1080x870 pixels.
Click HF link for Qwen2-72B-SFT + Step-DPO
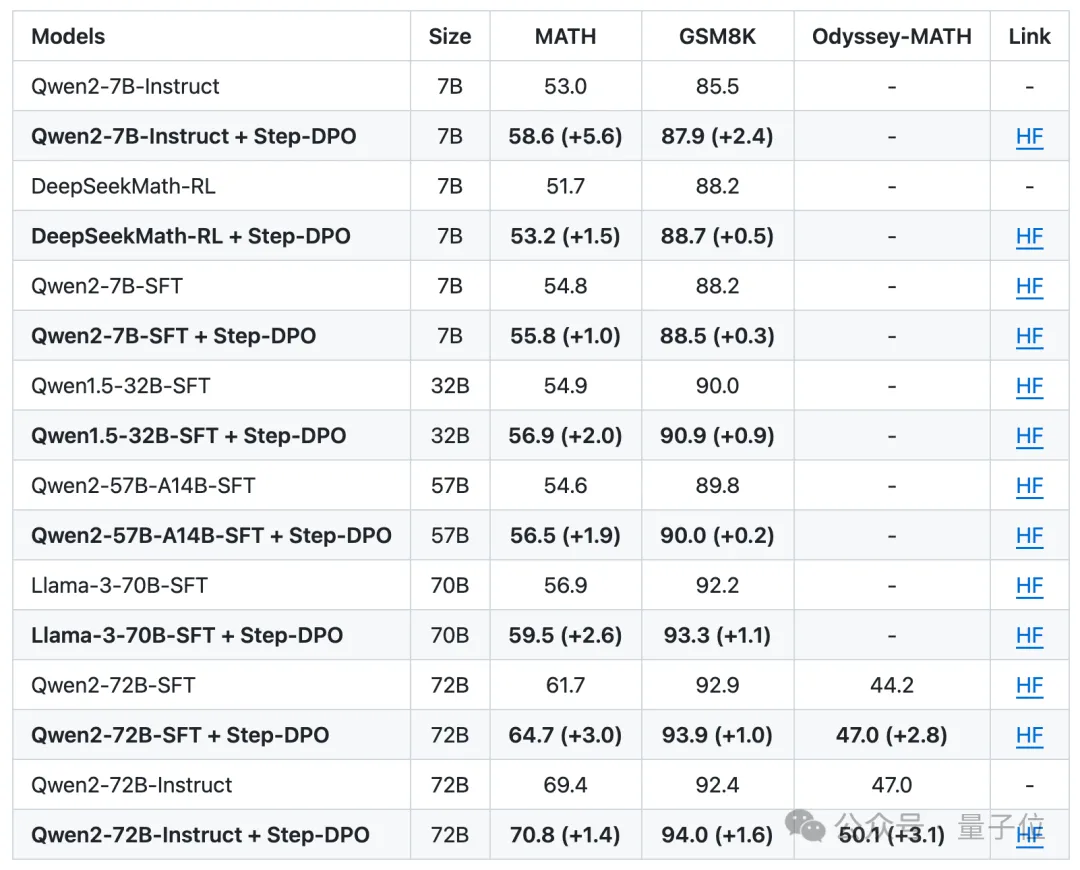click(1029, 736)
